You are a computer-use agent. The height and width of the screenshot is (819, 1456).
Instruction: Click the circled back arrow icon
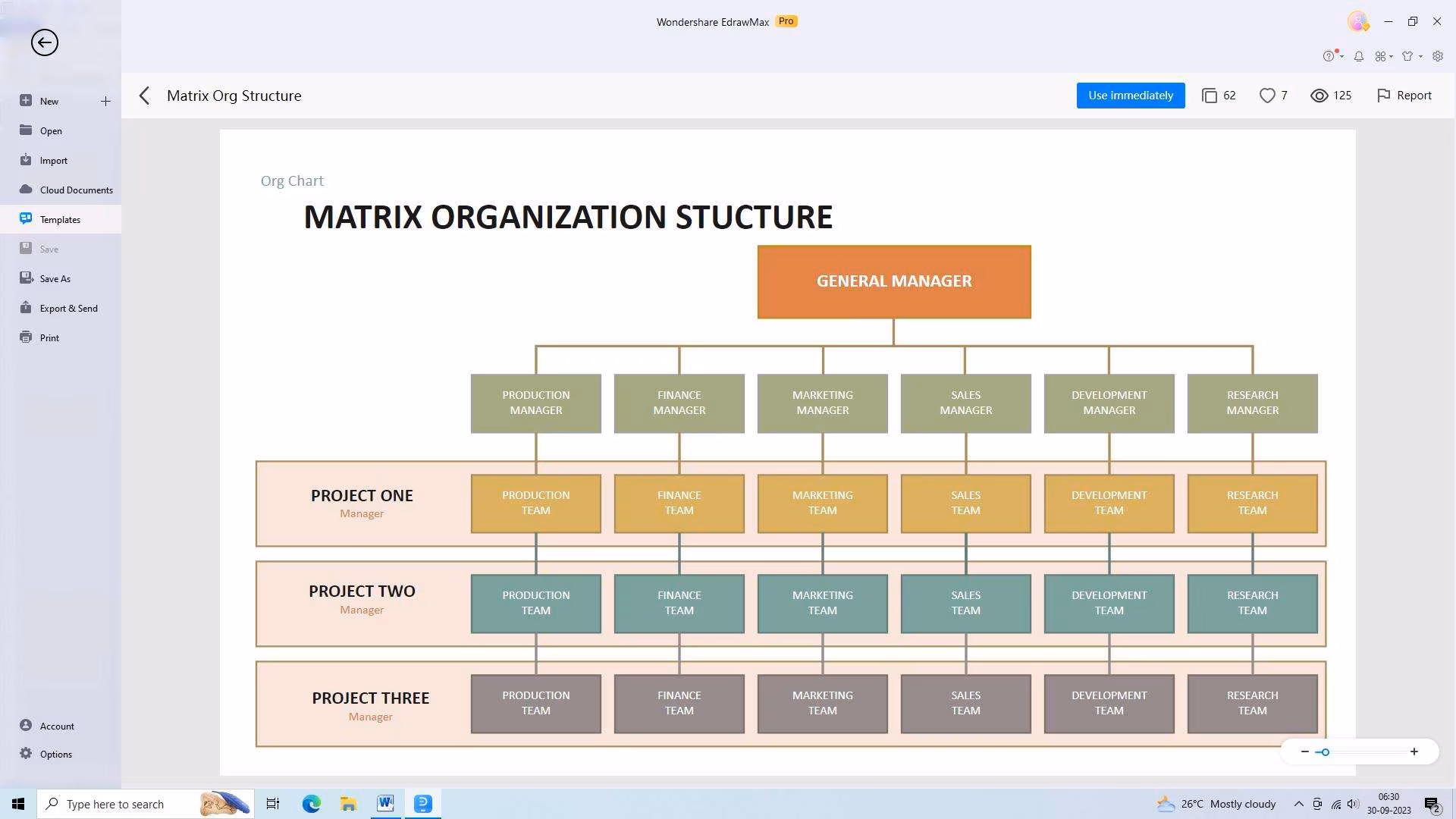(45, 42)
